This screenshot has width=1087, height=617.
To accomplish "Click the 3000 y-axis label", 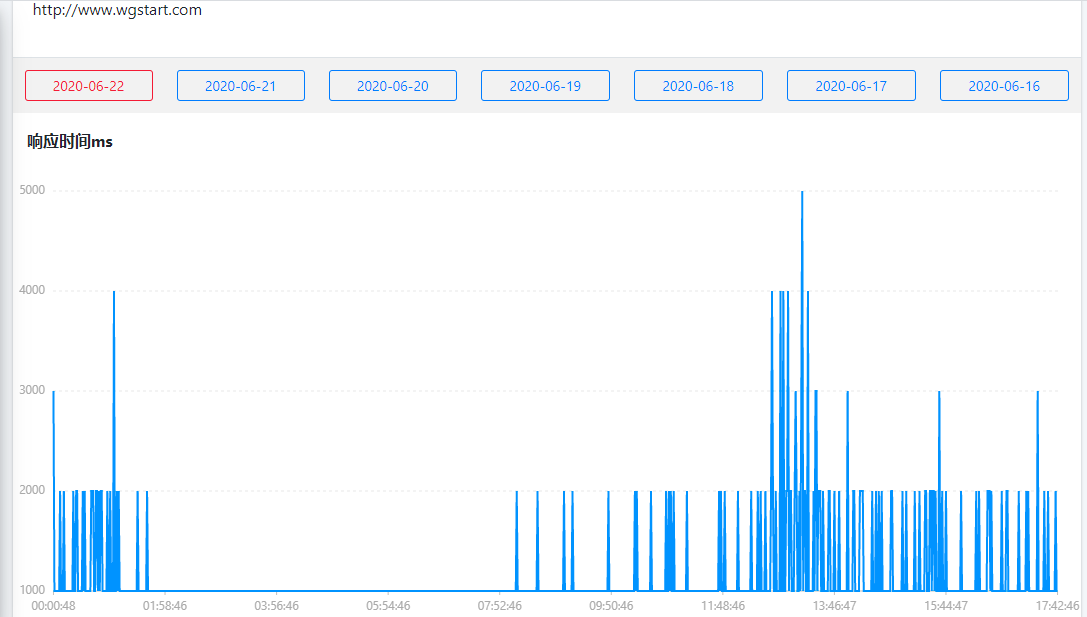I will coord(32,390).
